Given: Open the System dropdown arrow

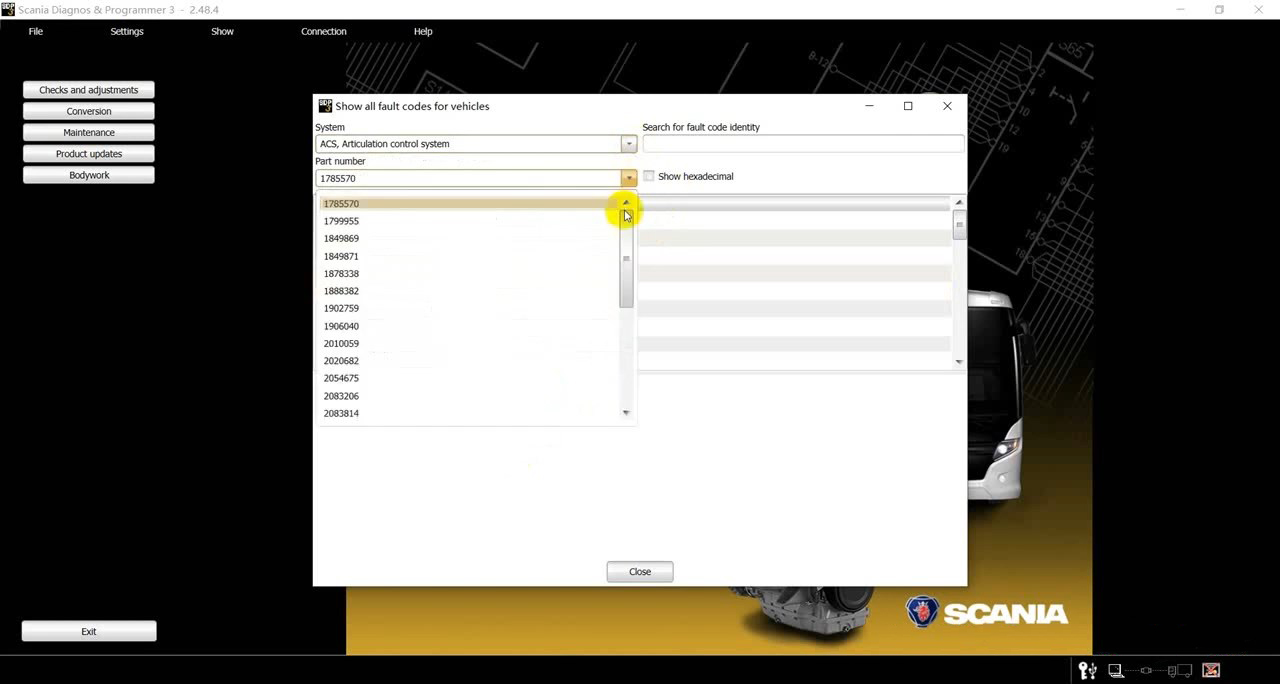Looking at the screenshot, I should click(628, 144).
